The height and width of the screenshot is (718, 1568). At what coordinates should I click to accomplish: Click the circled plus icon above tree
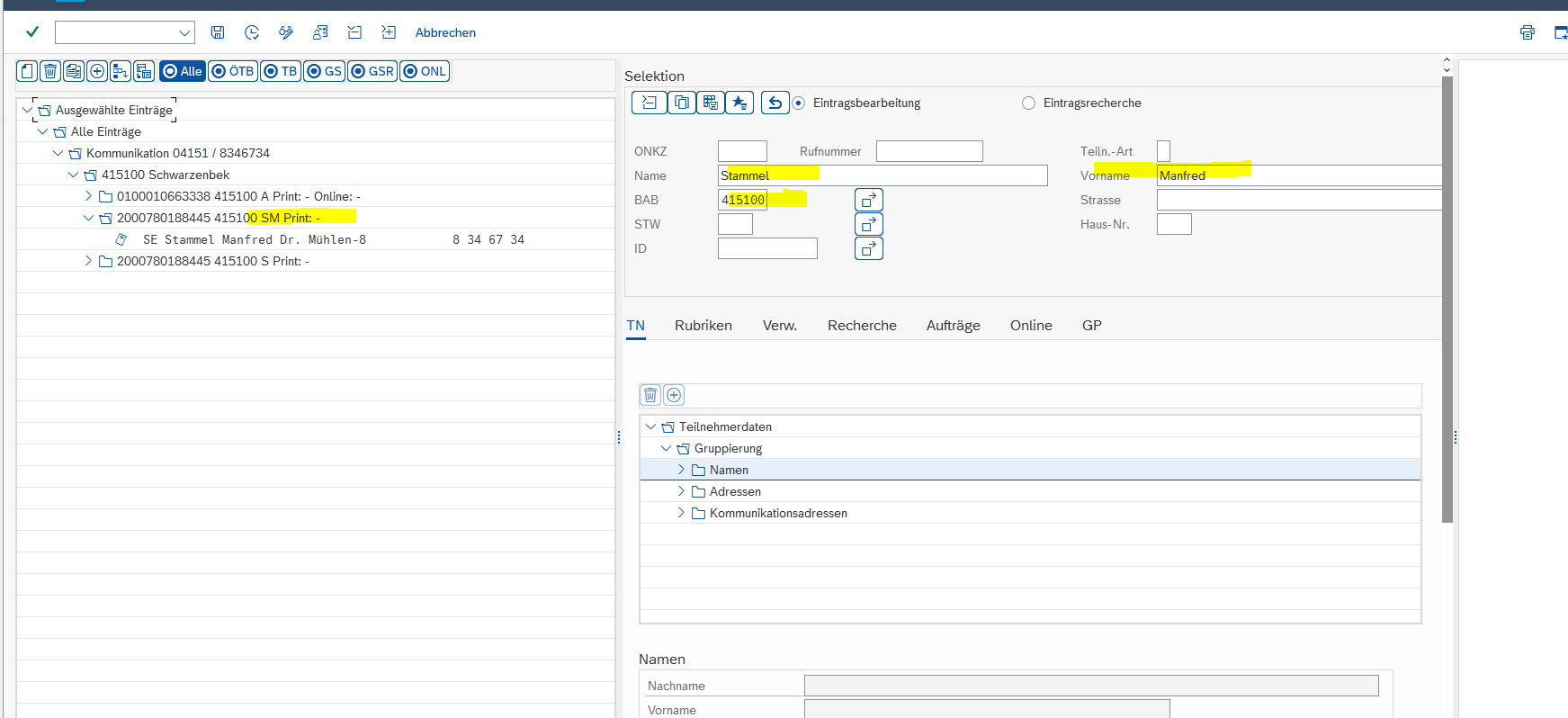pos(97,71)
